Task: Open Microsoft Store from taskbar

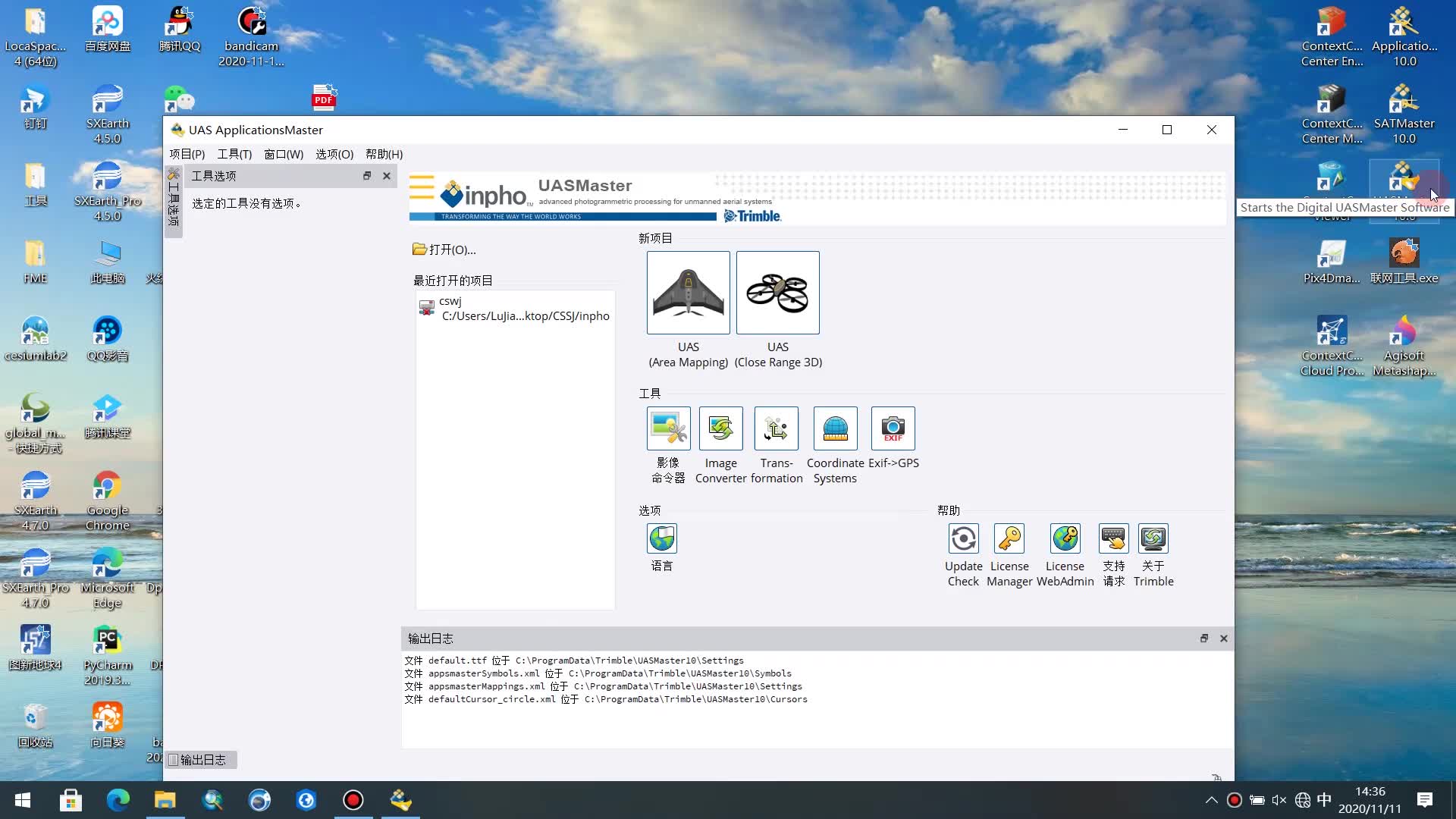Action: 71,800
